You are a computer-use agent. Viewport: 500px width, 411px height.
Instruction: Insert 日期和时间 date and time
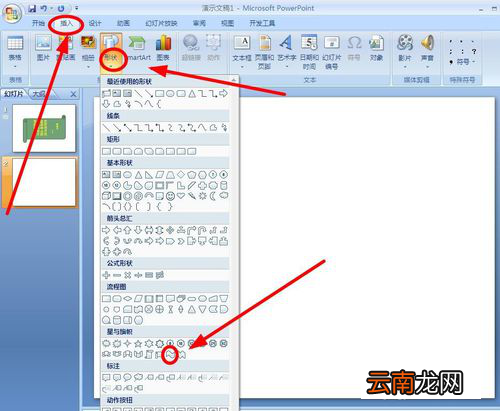pyautogui.click(x=309, y=52)
